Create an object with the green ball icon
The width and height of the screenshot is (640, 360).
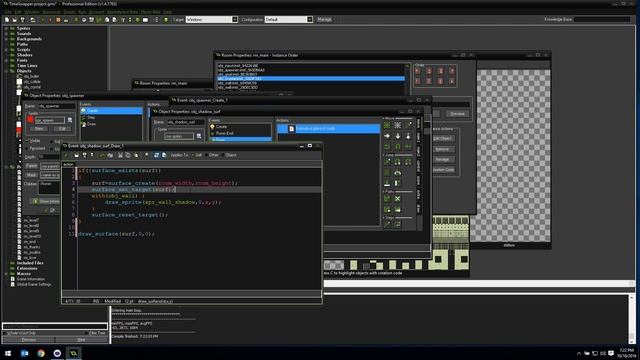pyautogui.click(x=138, y=20)
